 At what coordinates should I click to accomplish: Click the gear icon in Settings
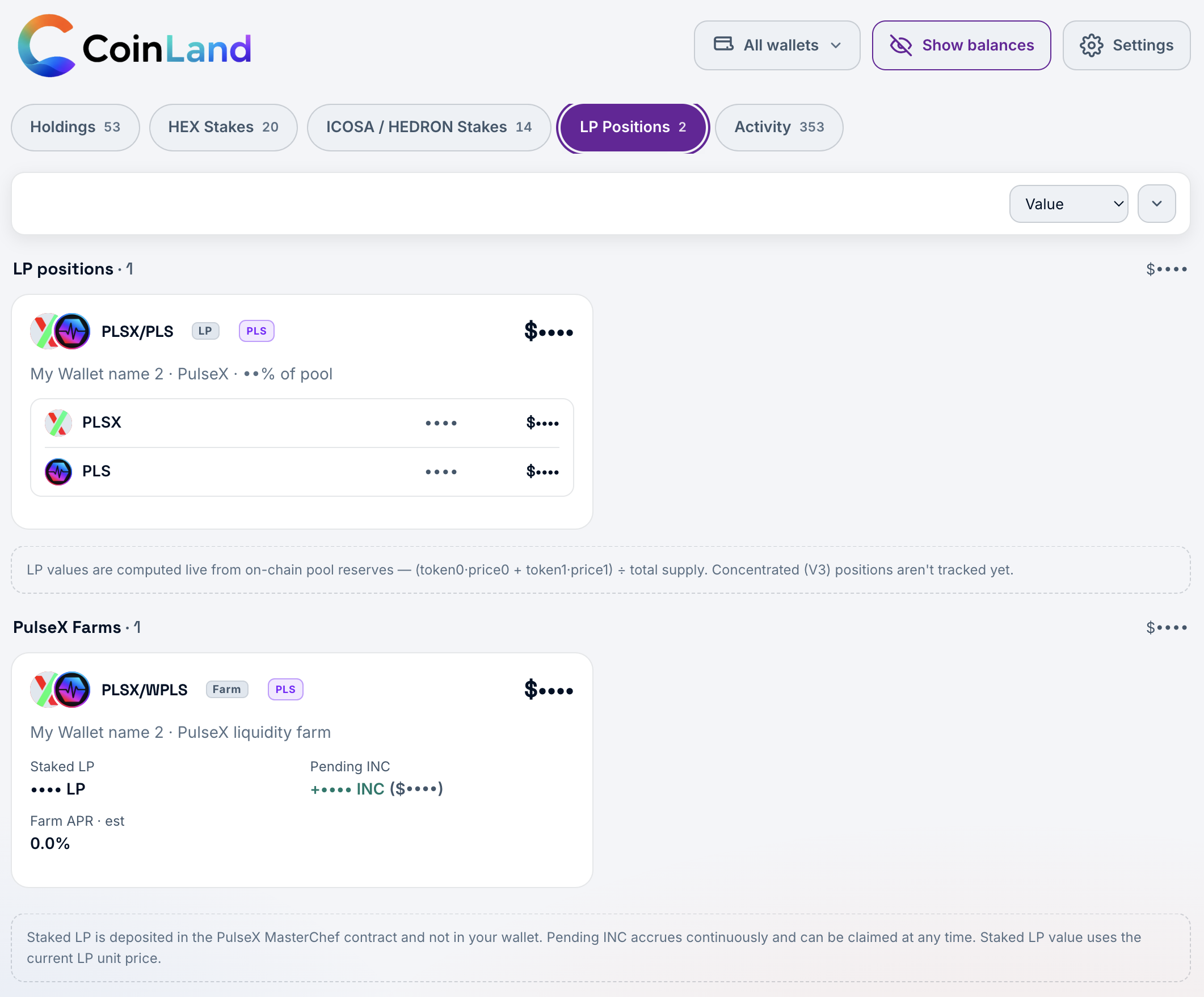pos(1091,45)
